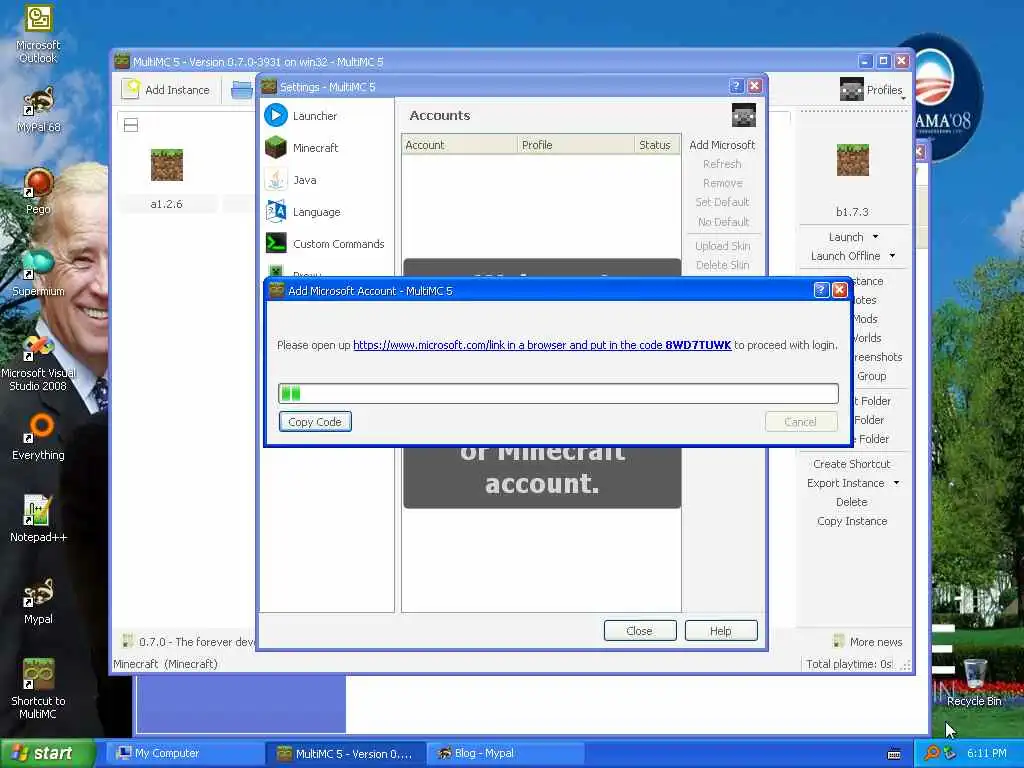The height and width of the screenshot is (768, 1024).
Task: Open the Notepad++ desktop shortcut
Action: point(38,519)
